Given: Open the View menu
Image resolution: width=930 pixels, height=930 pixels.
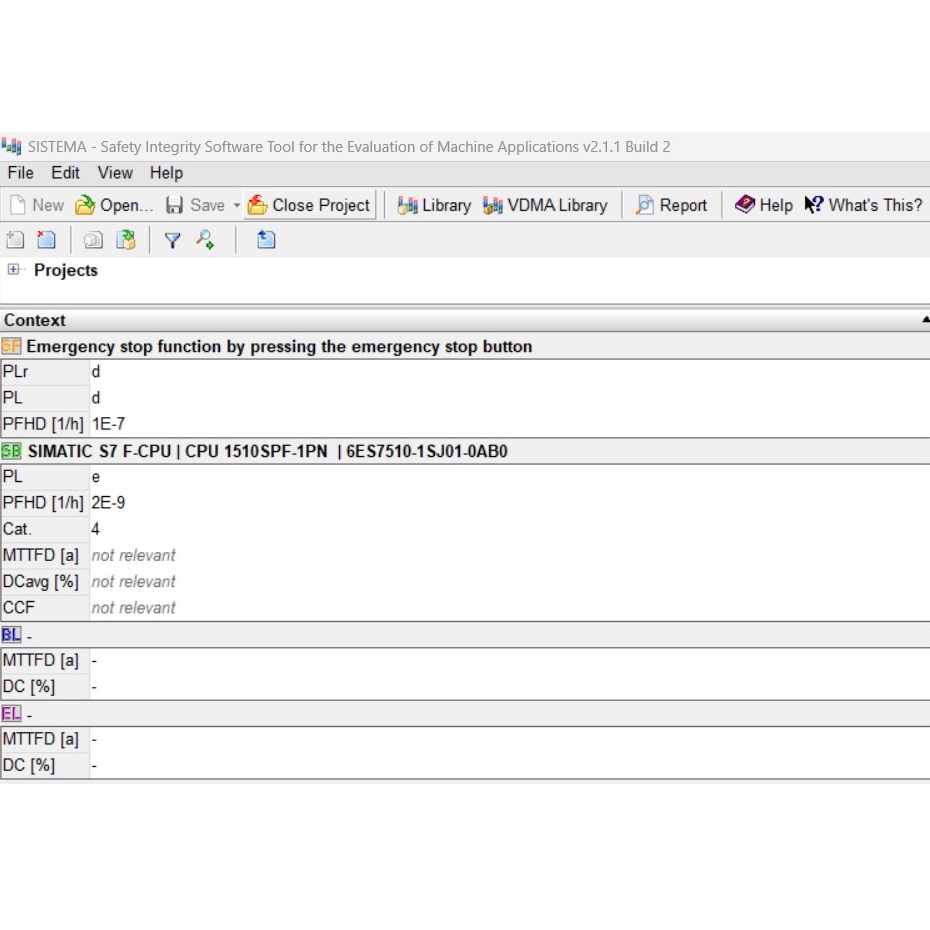Looking at the screenshot, I should [x=115, y=173].
